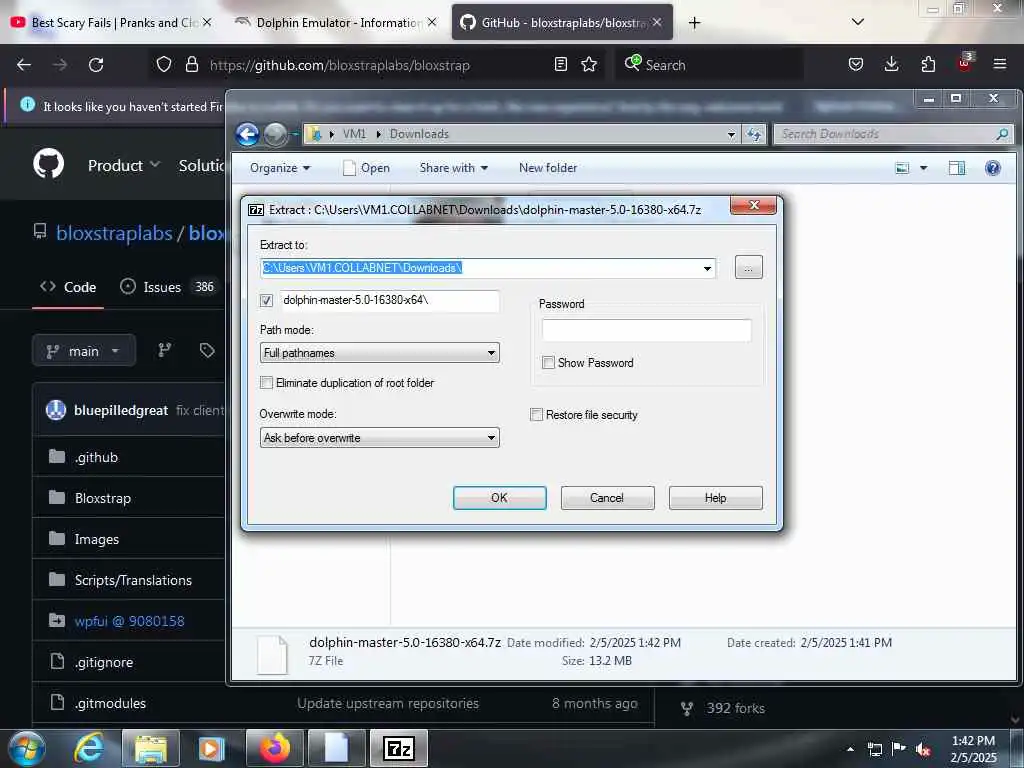Open Windows Media Player taskbar icon
This screenshot has height=768, width=1024.
click(x=211, y=748)
